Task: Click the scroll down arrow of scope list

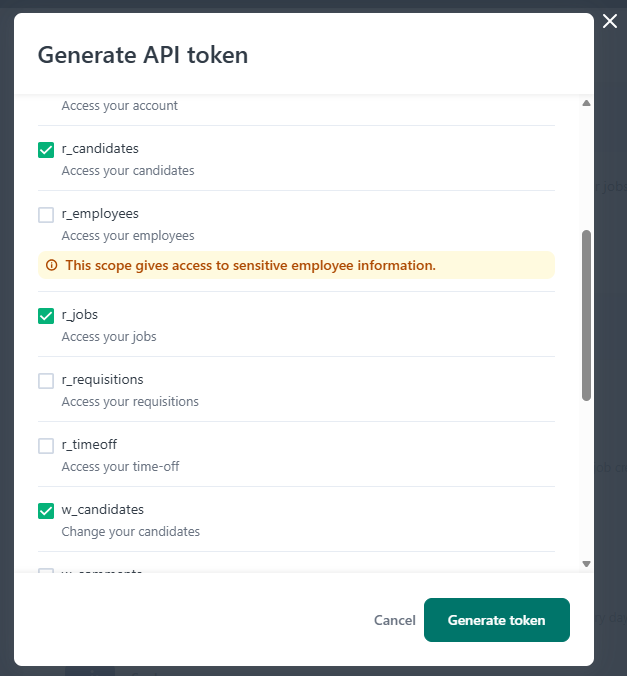Action: pyautogui.click(x=586, y=564)
